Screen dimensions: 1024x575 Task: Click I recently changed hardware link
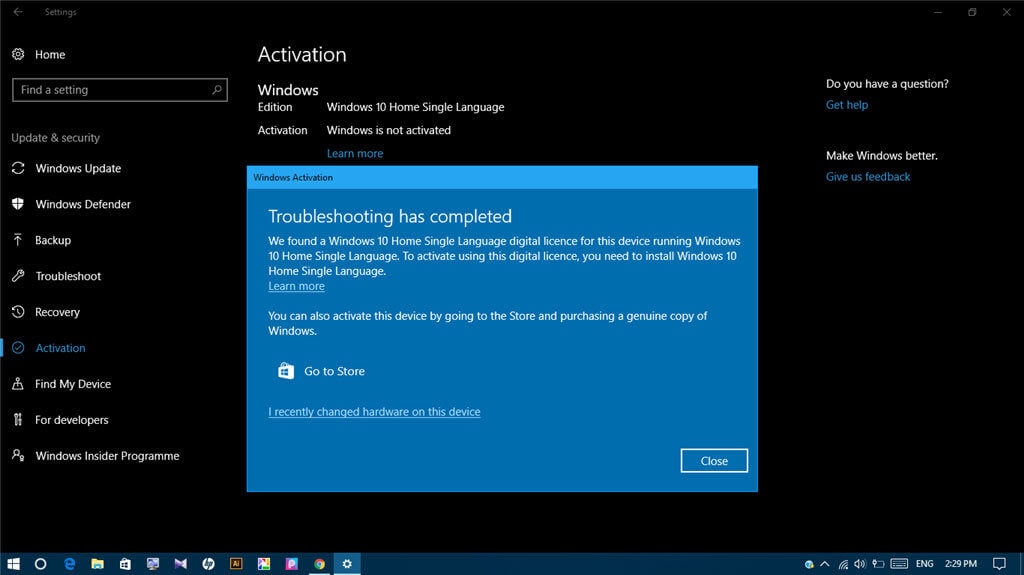pos(374,412)
